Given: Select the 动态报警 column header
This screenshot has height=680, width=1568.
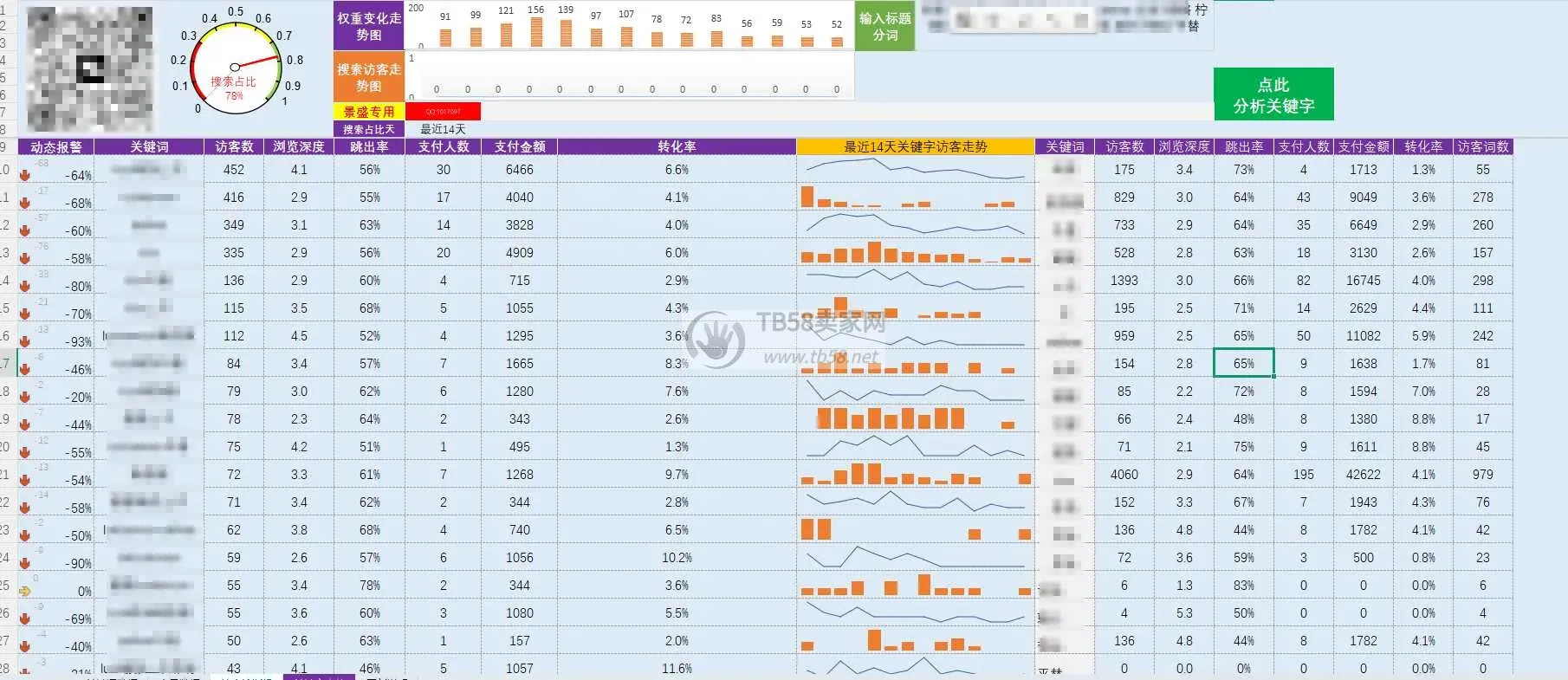Looking at the screenshot, I should (56, 147).
